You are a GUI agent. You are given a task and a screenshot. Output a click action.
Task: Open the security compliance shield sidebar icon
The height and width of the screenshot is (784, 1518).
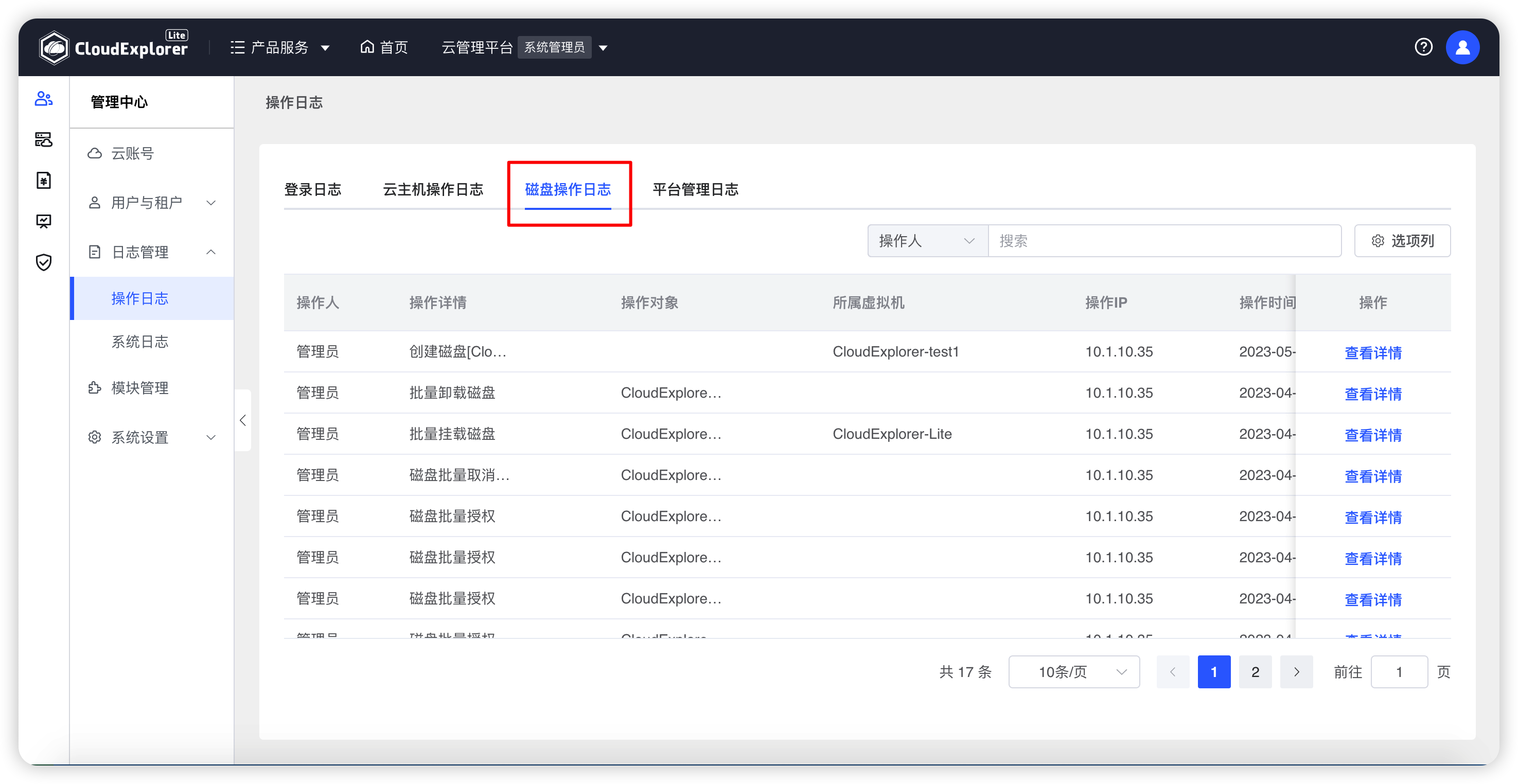point(44,262)
